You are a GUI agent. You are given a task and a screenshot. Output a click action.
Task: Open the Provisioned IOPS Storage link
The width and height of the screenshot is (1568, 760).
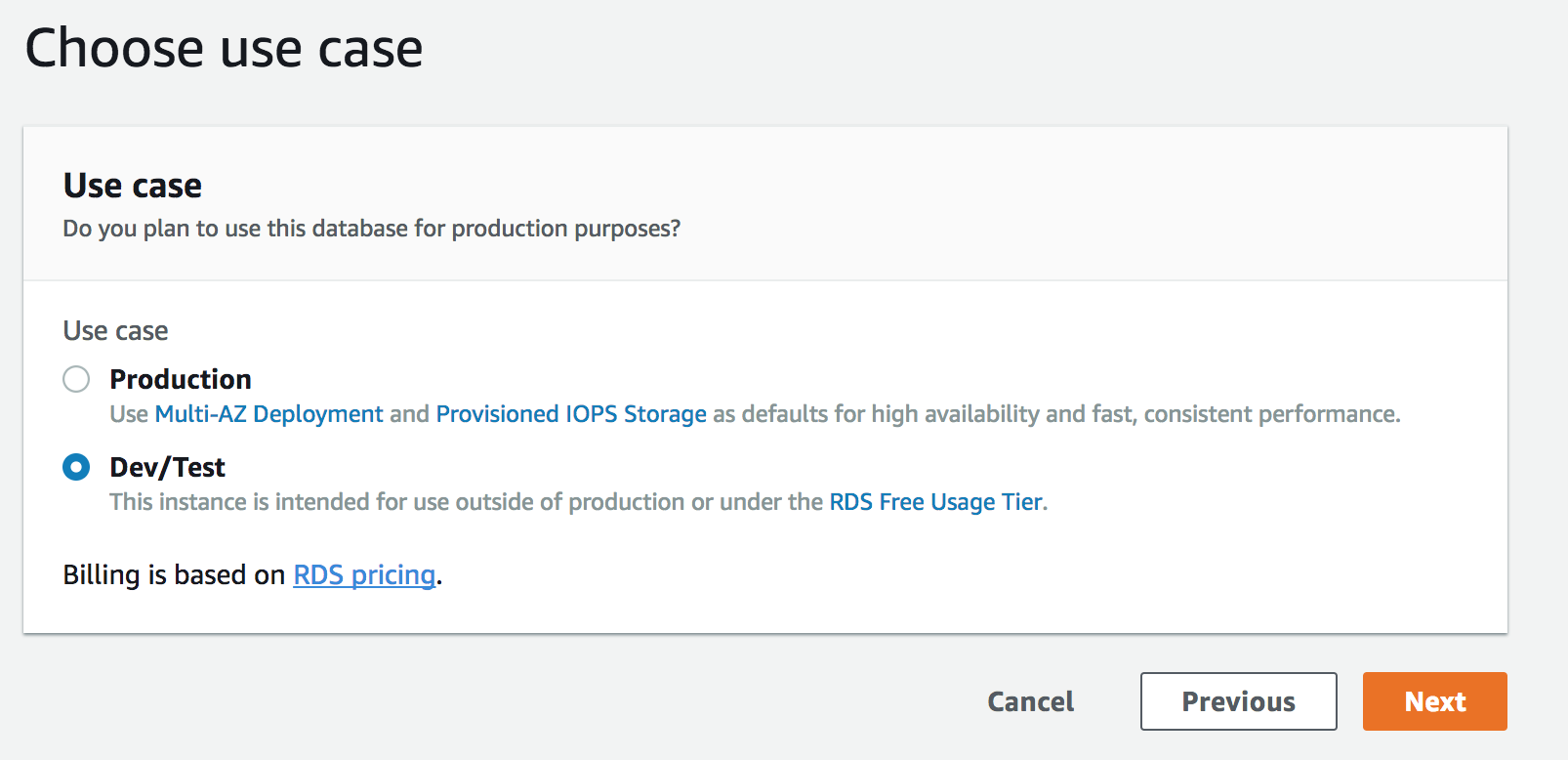(571, 414)
